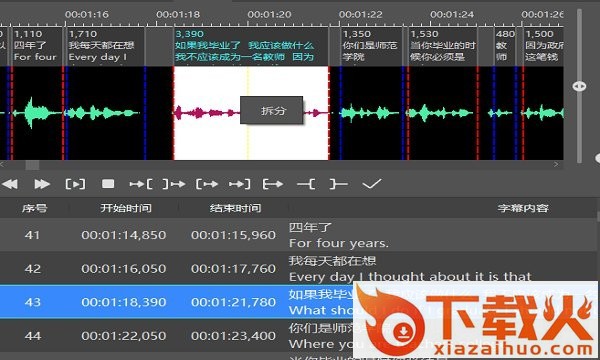
Task: Click the 拆分 split popup button
Action: coord(272,110)
